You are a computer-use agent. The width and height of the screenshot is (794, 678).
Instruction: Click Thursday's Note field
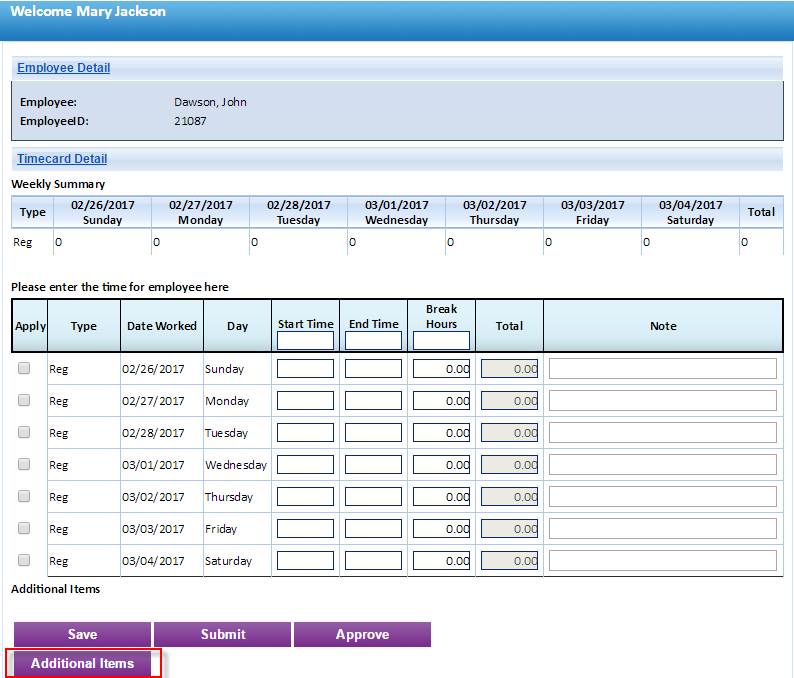(663, 496)
